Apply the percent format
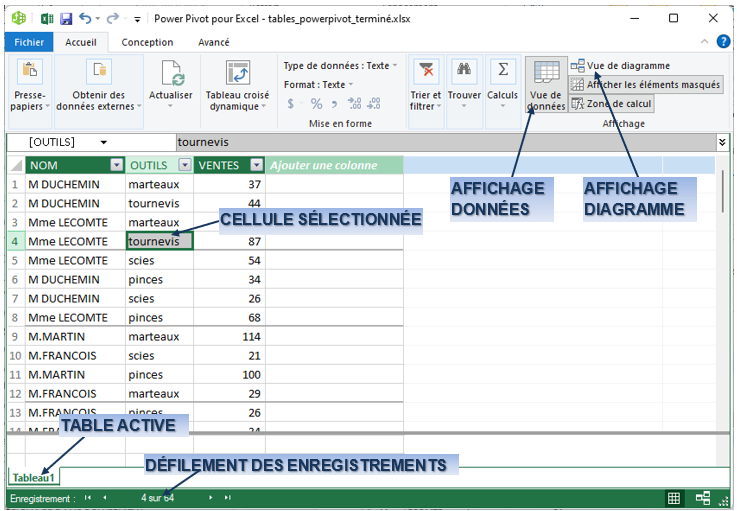This screenshot has height=511, width=737. tap(316, 103)
